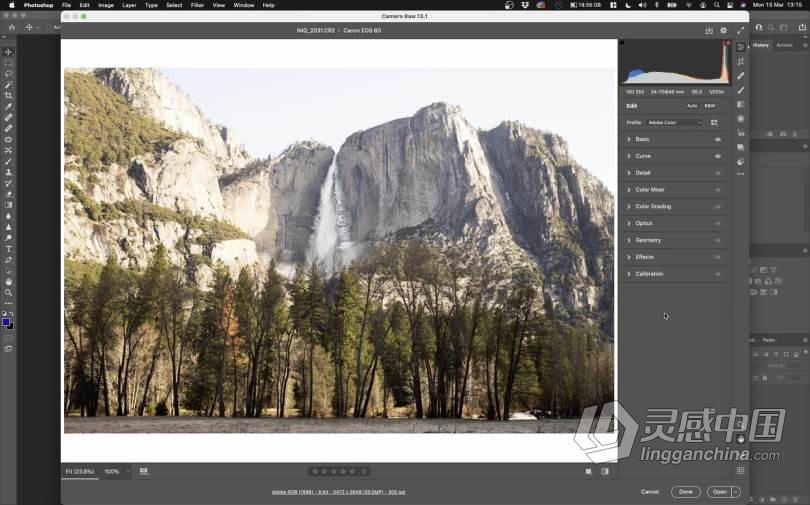Image resolution: width=810 pixels, height=505 pixels.
Task: Select the Photoshop Zoom tool magnifier
Action: click(8, 293)
